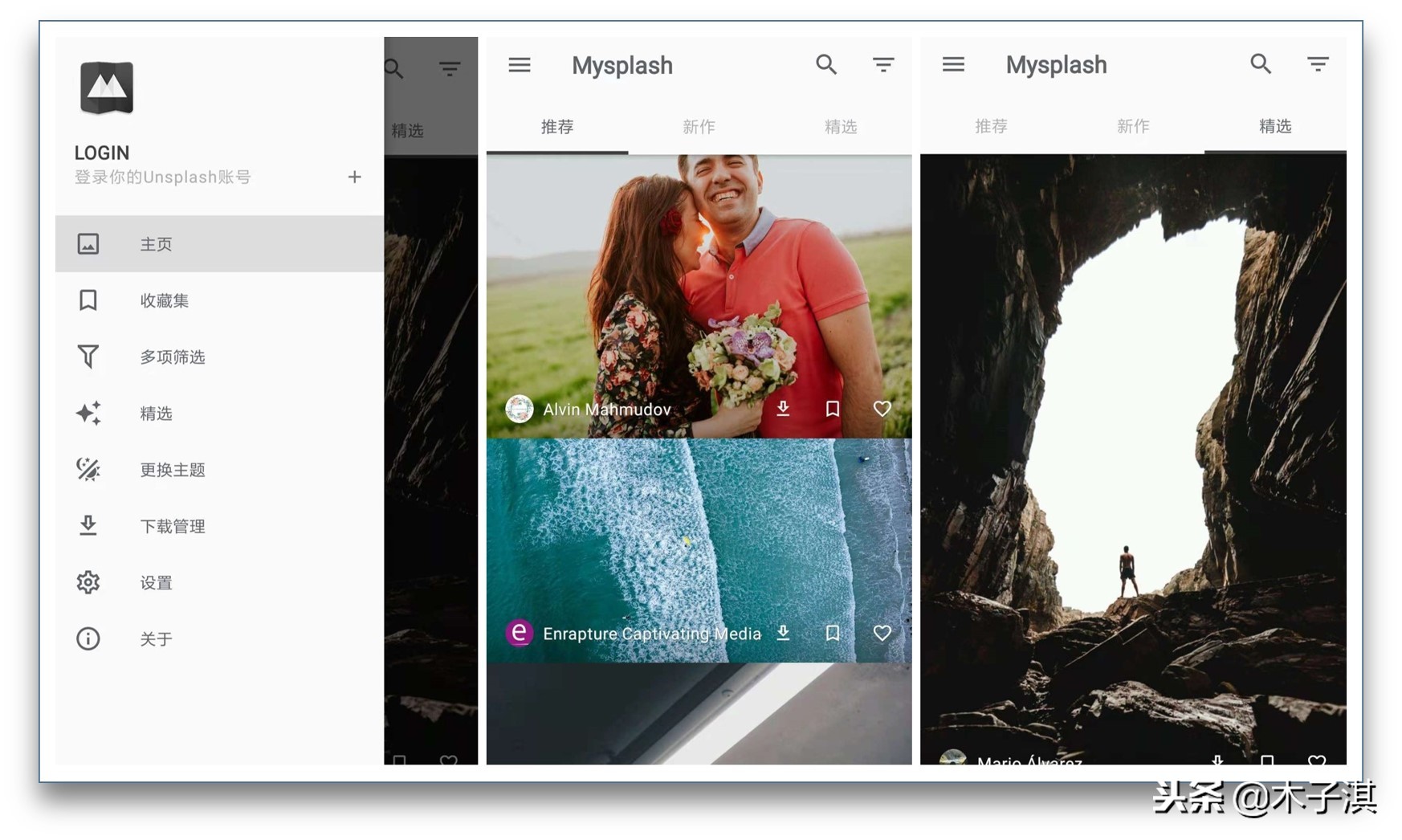The image size is (1402, 840).
Task: Toggle bookmark on Alvin Mahmudov's photo
Action: (833, 409)
